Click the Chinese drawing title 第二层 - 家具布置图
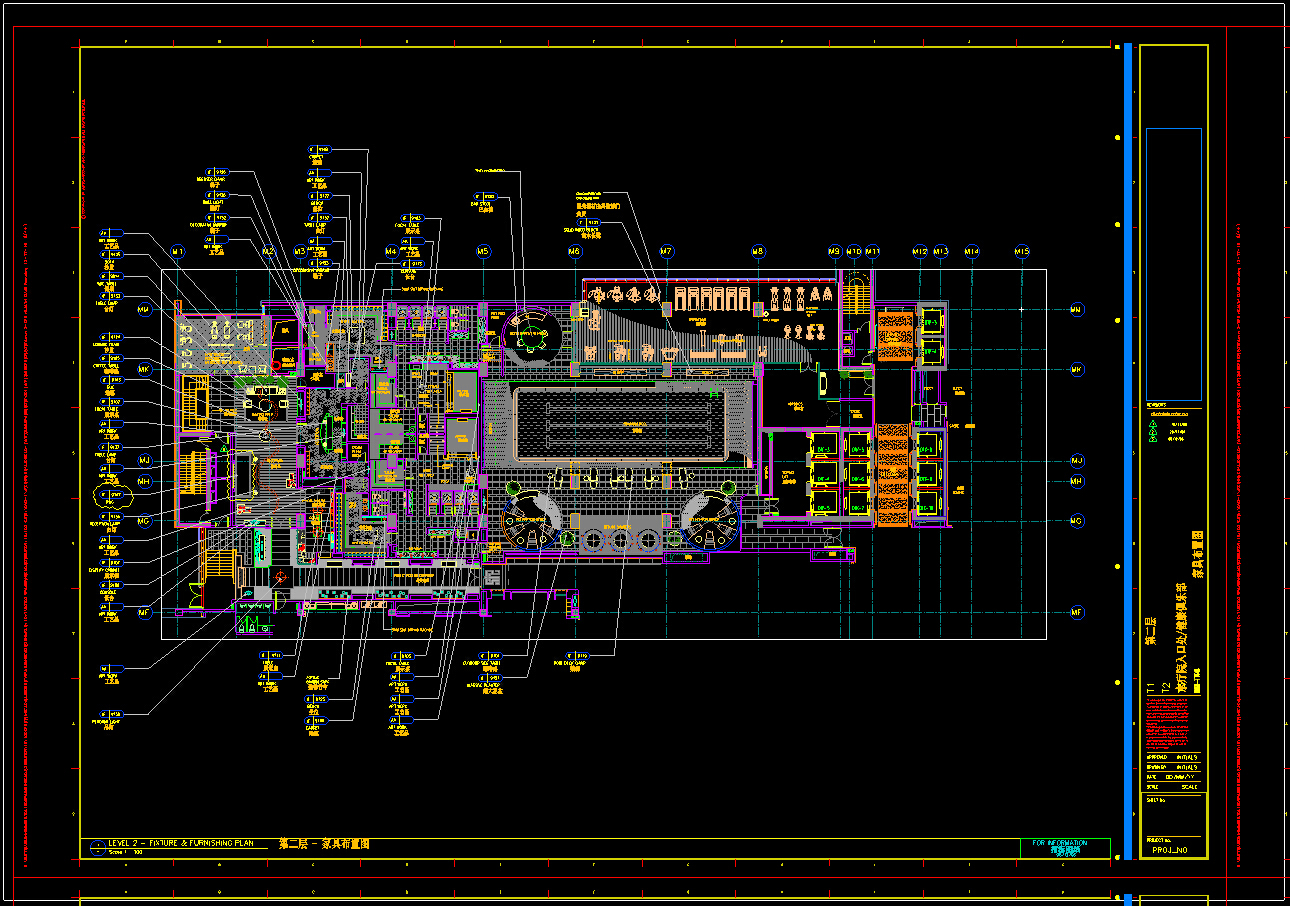1290x906 pixels. click(324, 844)
